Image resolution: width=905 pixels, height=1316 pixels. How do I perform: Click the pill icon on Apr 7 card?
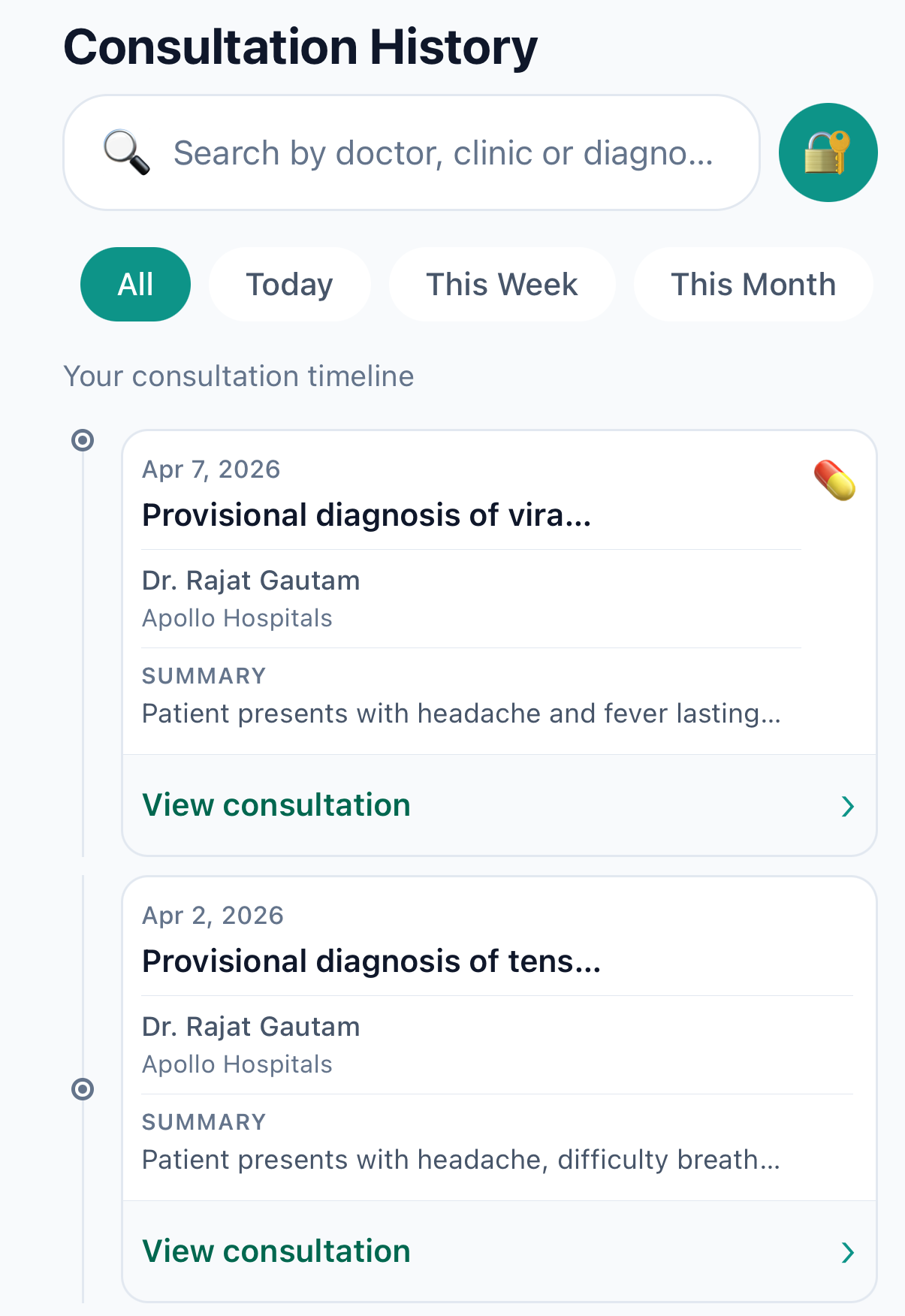point(834,481)
